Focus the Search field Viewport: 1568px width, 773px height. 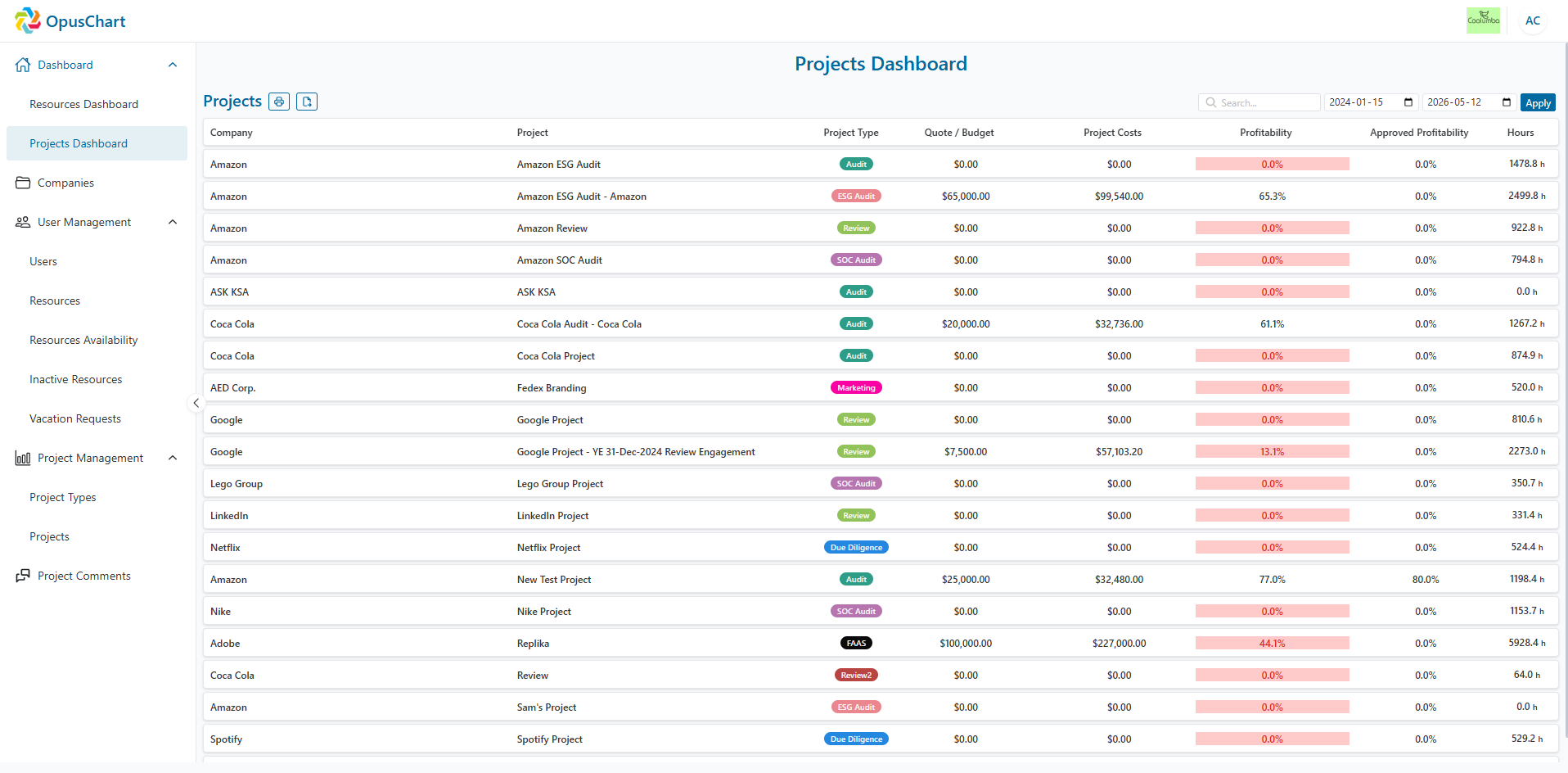pyautogui.click(x=1259, y=102)
